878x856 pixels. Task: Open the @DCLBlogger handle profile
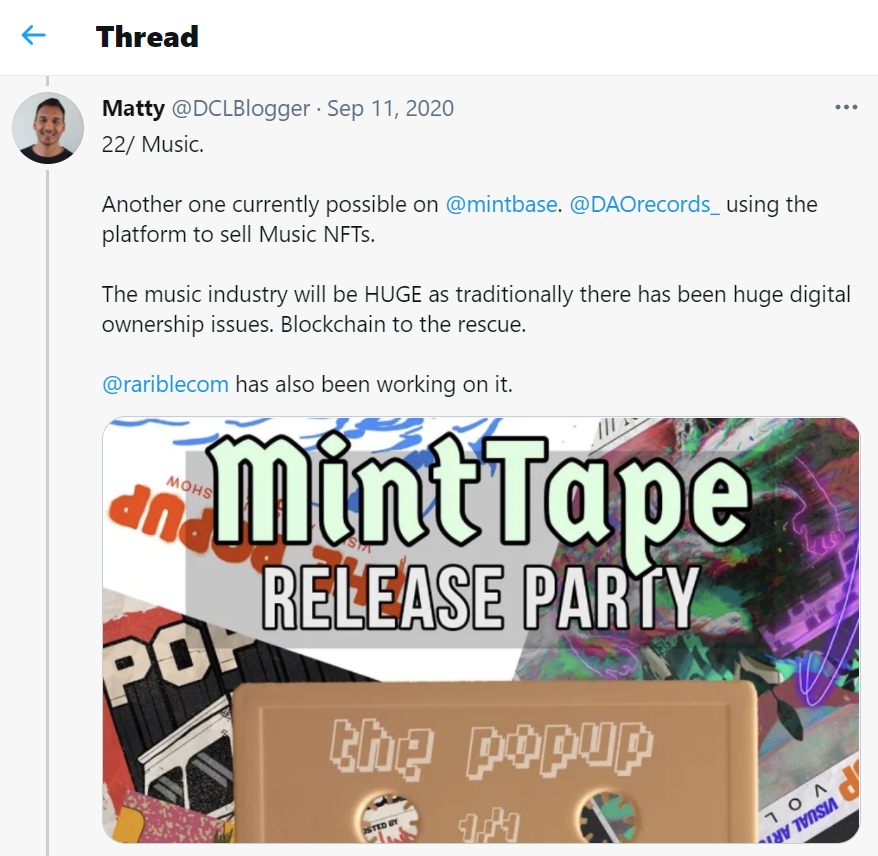coord(241,109)
